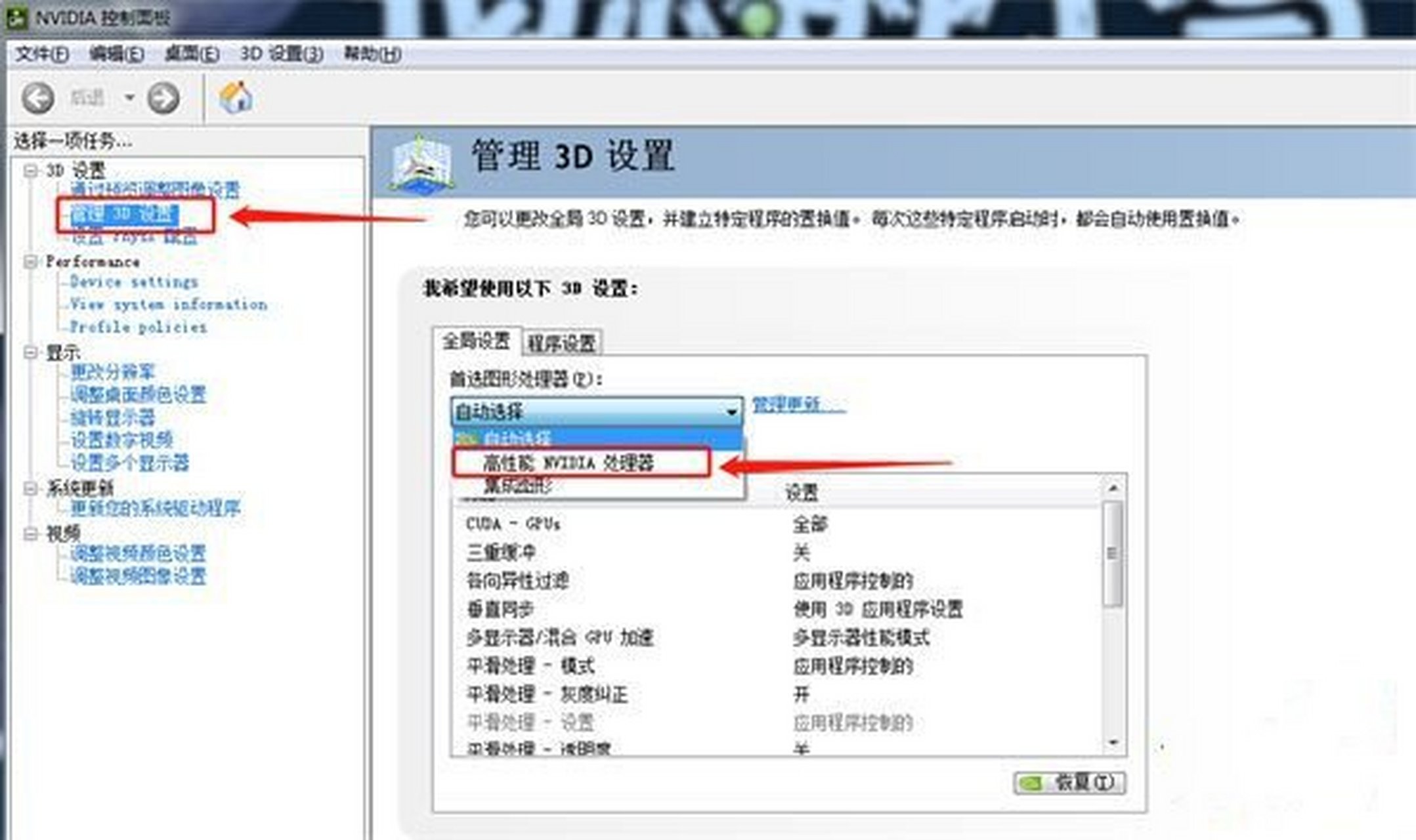Click the 全部 value for CUDA
Screen dimensions: 1416x840
point(810,524)
